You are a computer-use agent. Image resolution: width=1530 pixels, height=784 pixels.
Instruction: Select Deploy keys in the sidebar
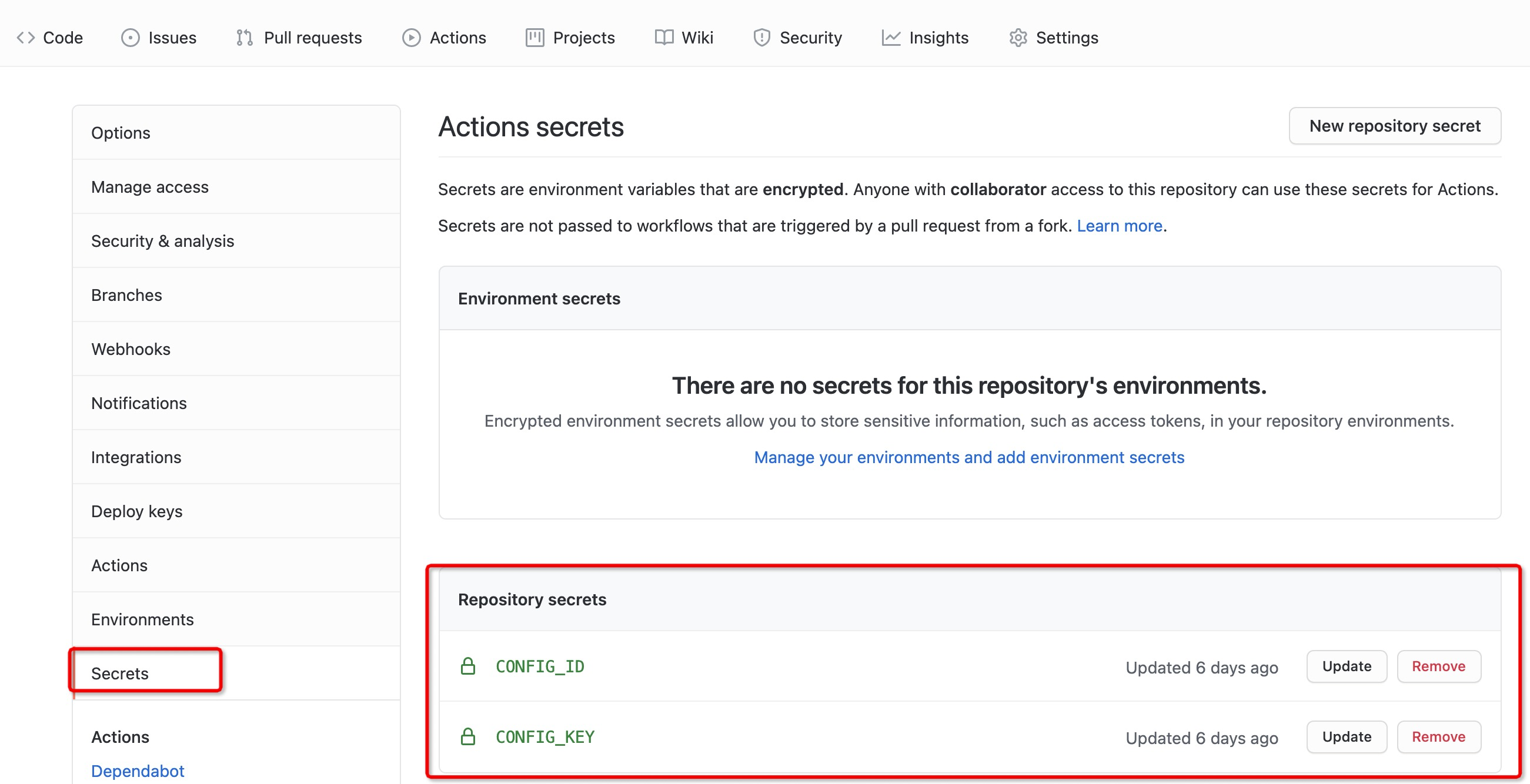point(136,511)
